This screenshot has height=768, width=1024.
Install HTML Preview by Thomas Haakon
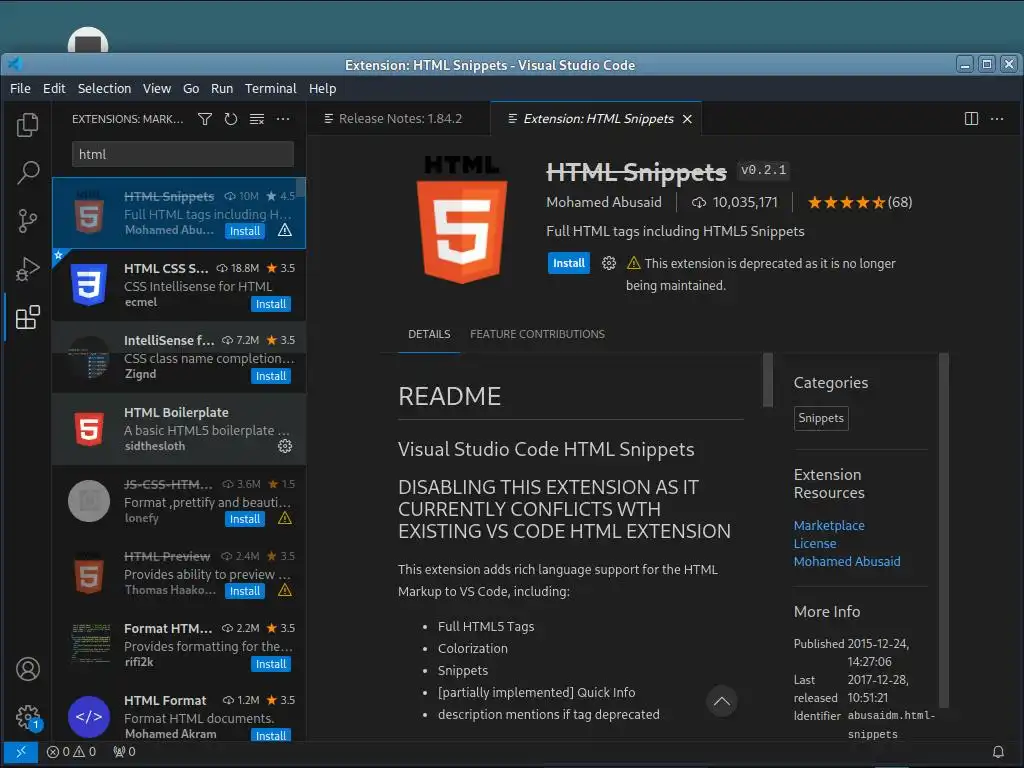tap(244, 591)
